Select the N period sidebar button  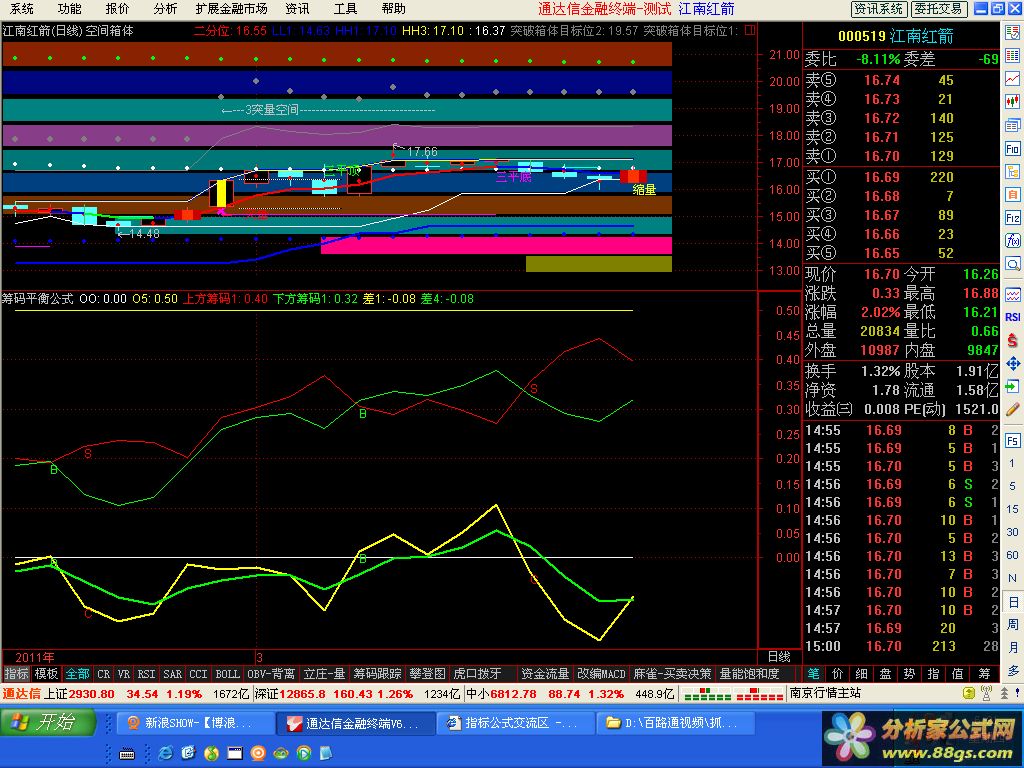[x=1012, y=578]
